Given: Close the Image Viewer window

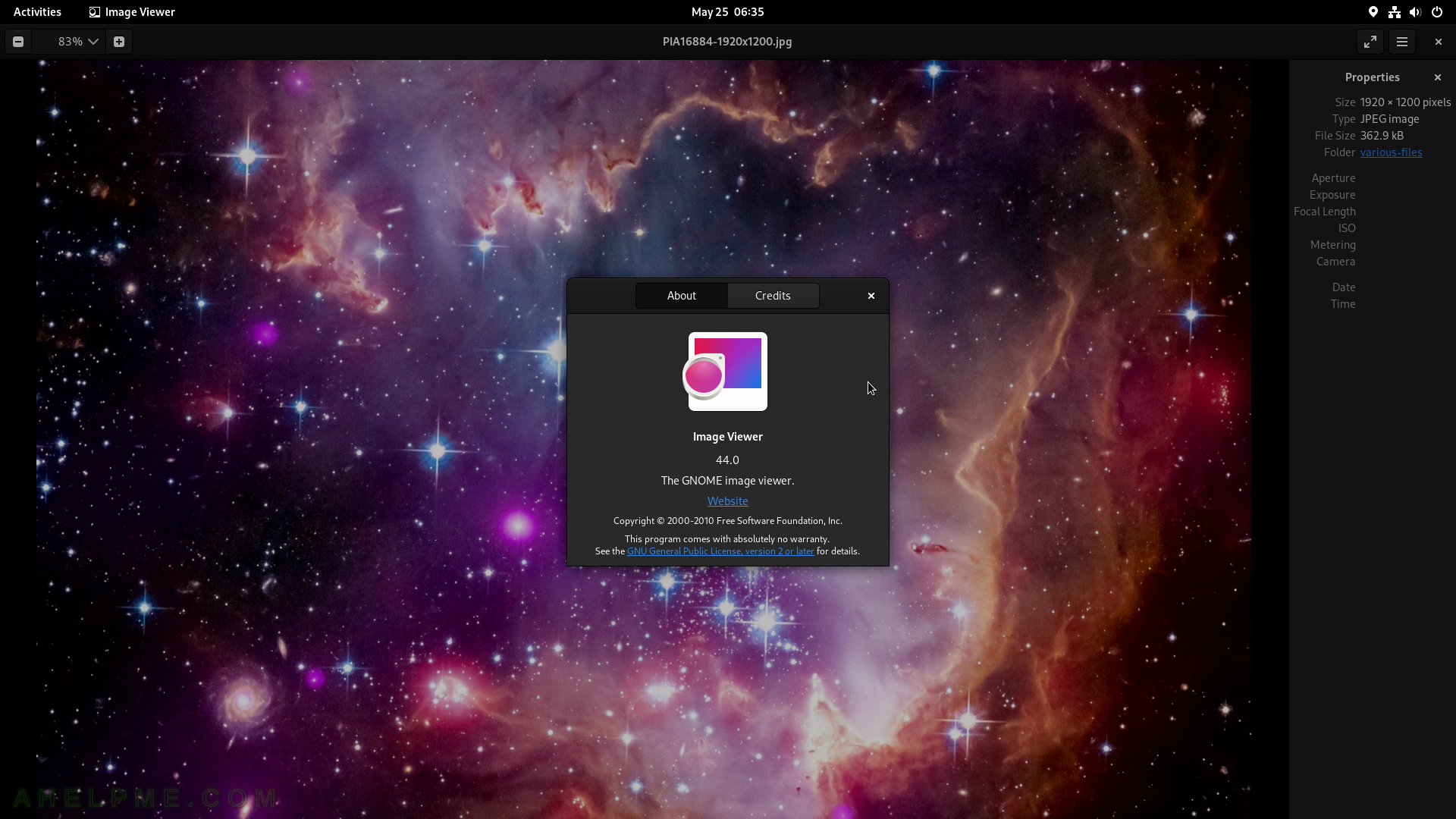Looking at the screenshot, I should point(1438,42).
